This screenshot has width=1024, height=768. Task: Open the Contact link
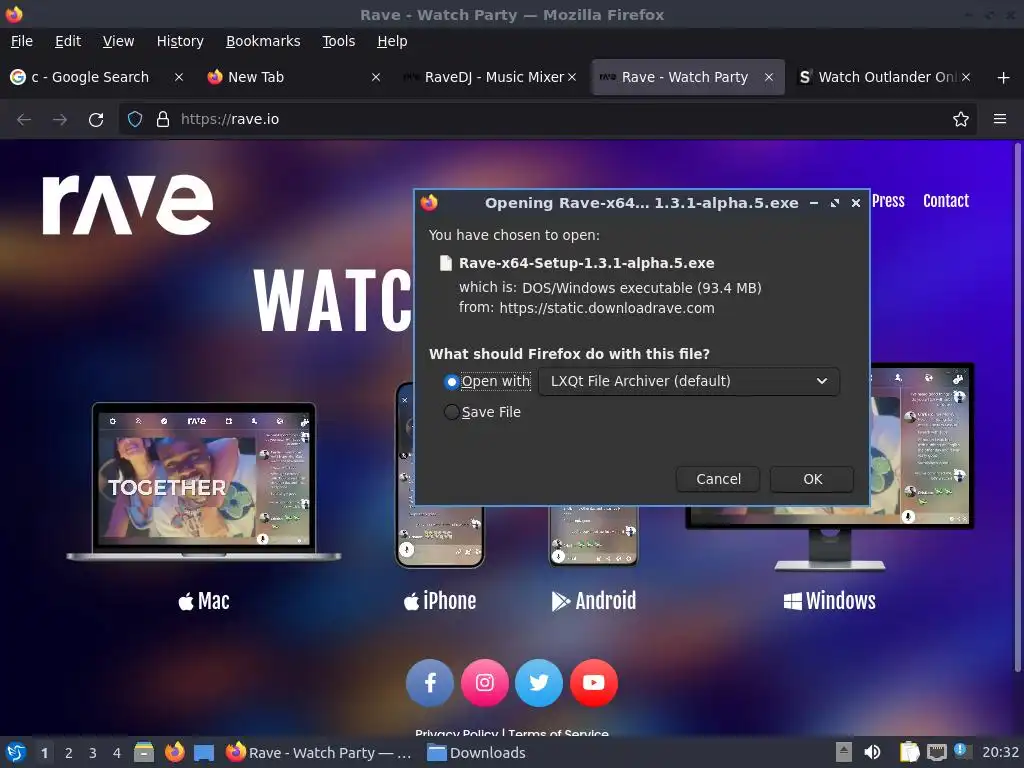click(x=946, y=201)
